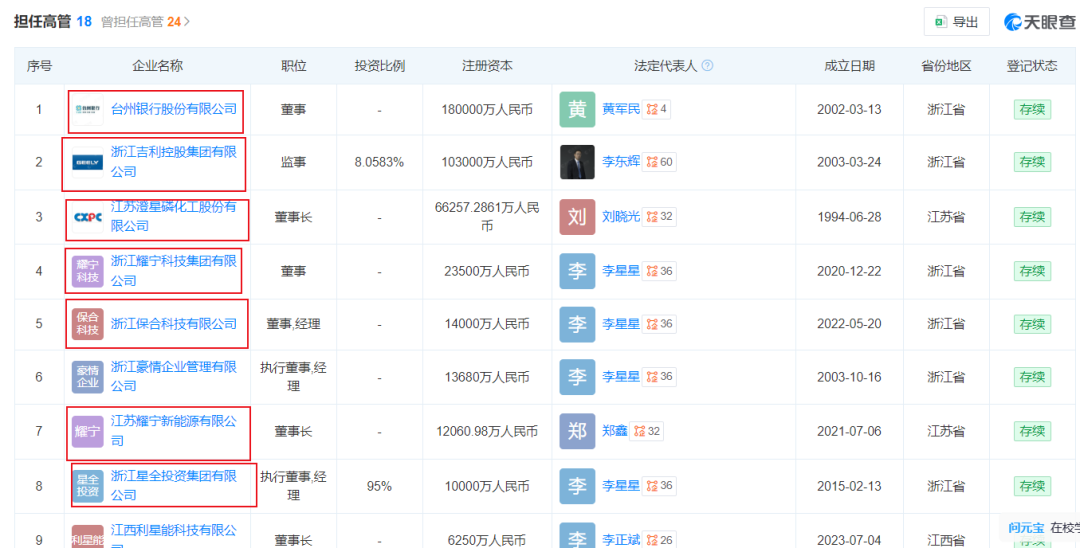Open legal representative 刘晓光 link
Viewport: 1080px width, 548px height.
coord(621,216)
